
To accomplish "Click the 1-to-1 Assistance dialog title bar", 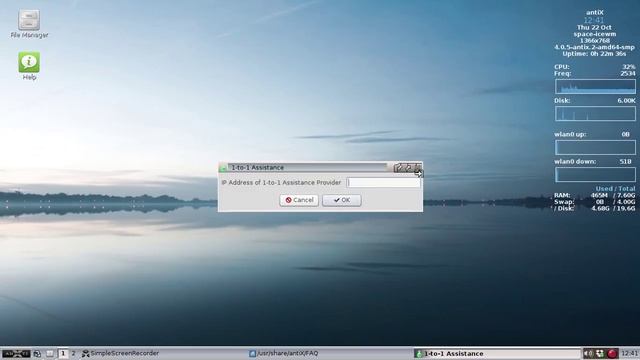I will coord(307,168).
